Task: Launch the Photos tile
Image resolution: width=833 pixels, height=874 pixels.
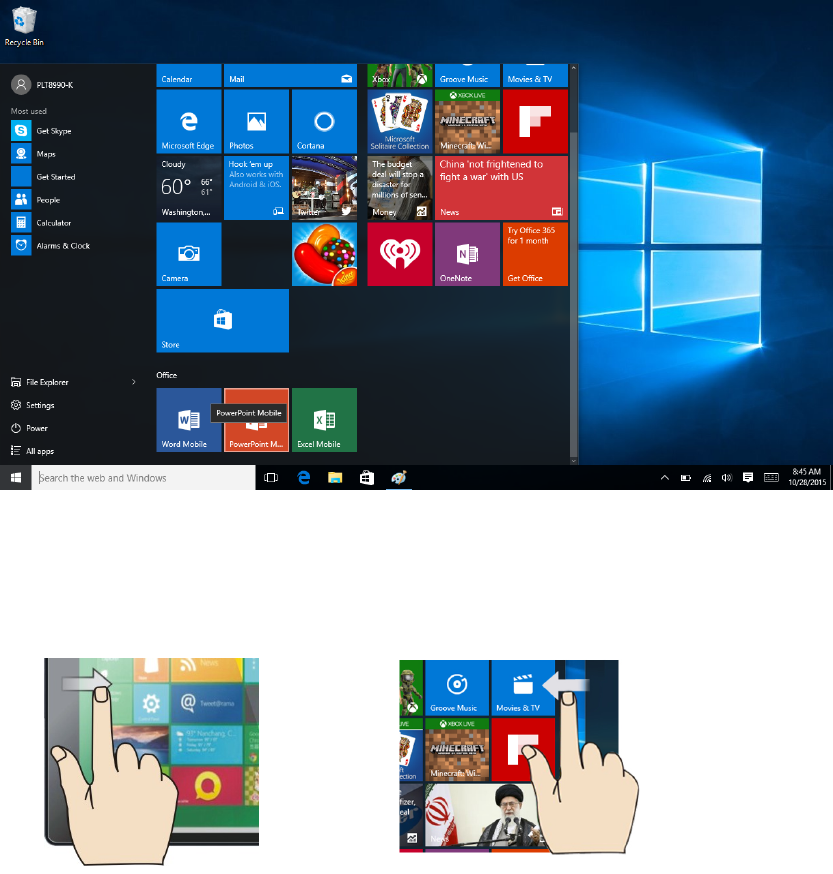Action: click(256, 122)
